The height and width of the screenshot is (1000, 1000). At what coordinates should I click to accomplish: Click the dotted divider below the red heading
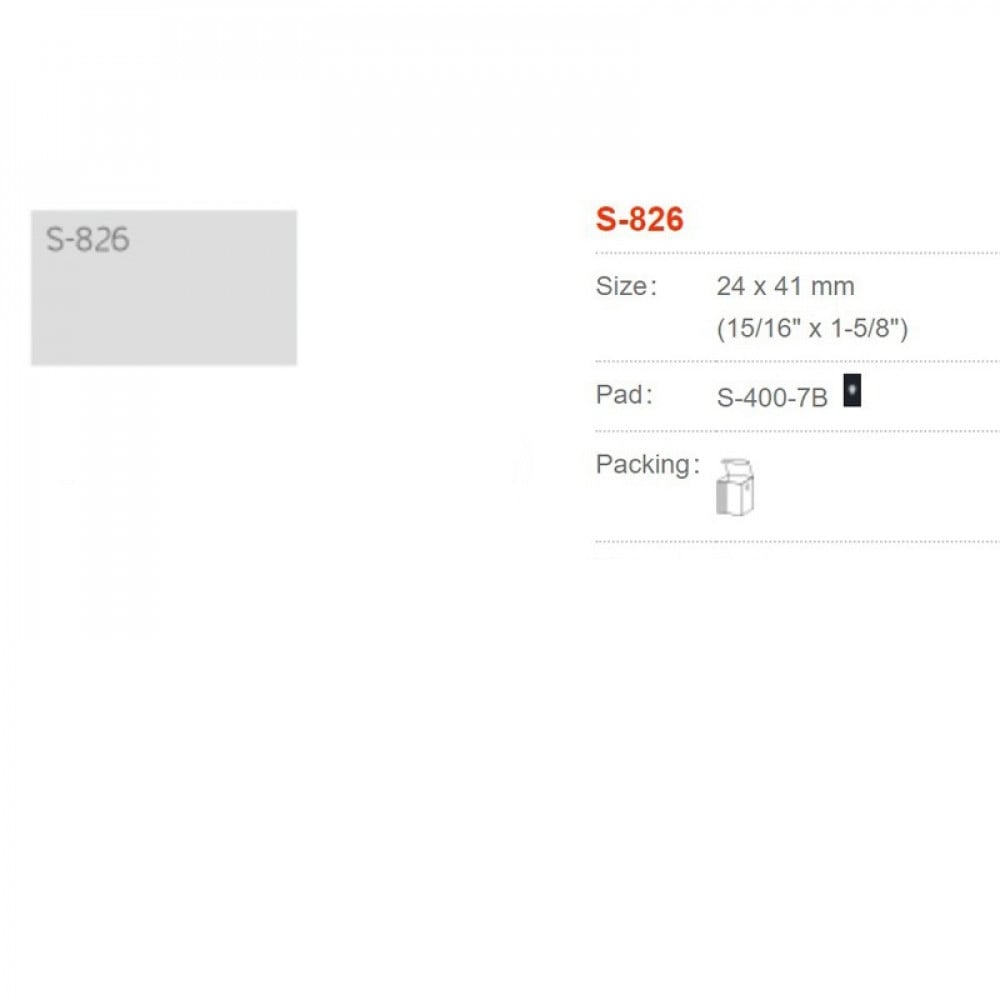pyautogui.click(x=796, y=253)
